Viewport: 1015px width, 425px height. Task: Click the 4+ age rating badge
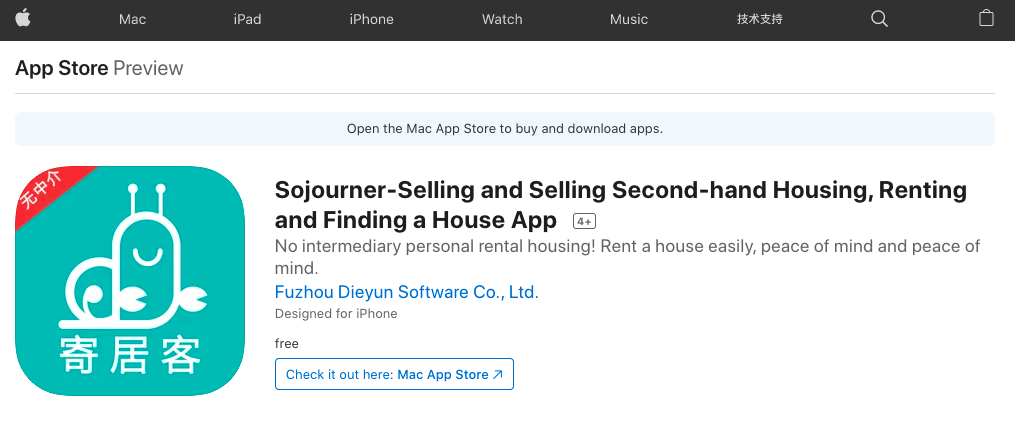[584, 221]
